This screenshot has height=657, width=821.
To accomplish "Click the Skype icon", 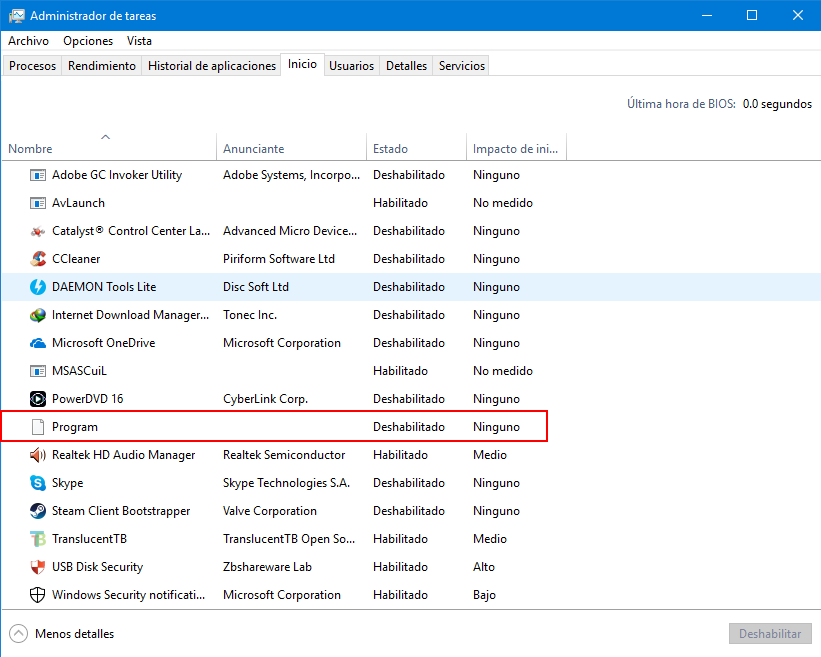I will click(38, 483).
